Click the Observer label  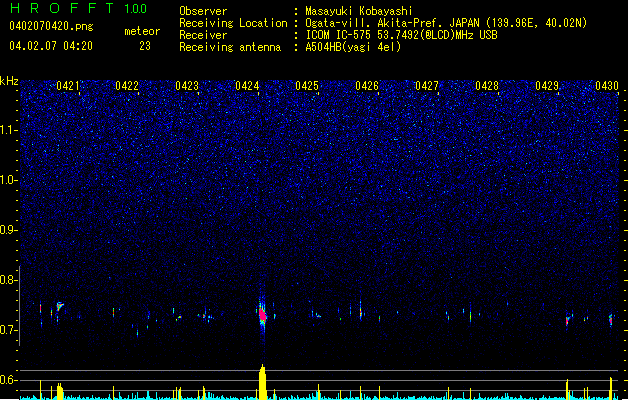pyautogui.click(x=203, y=11)
